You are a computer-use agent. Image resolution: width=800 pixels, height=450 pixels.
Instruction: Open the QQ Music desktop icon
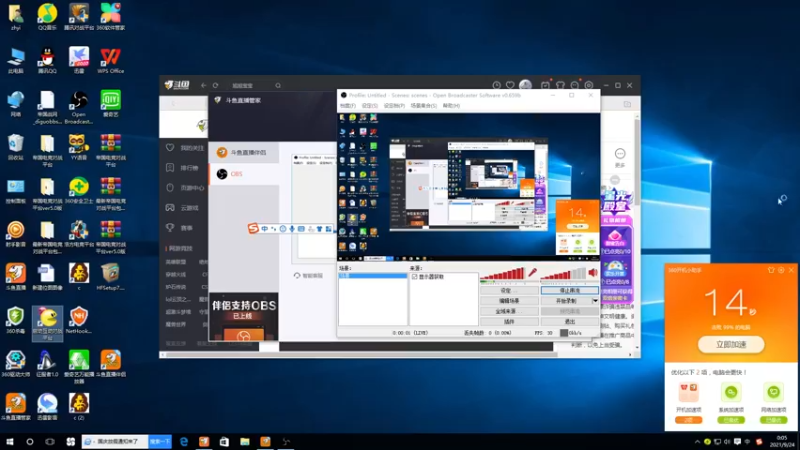point(47,17)
